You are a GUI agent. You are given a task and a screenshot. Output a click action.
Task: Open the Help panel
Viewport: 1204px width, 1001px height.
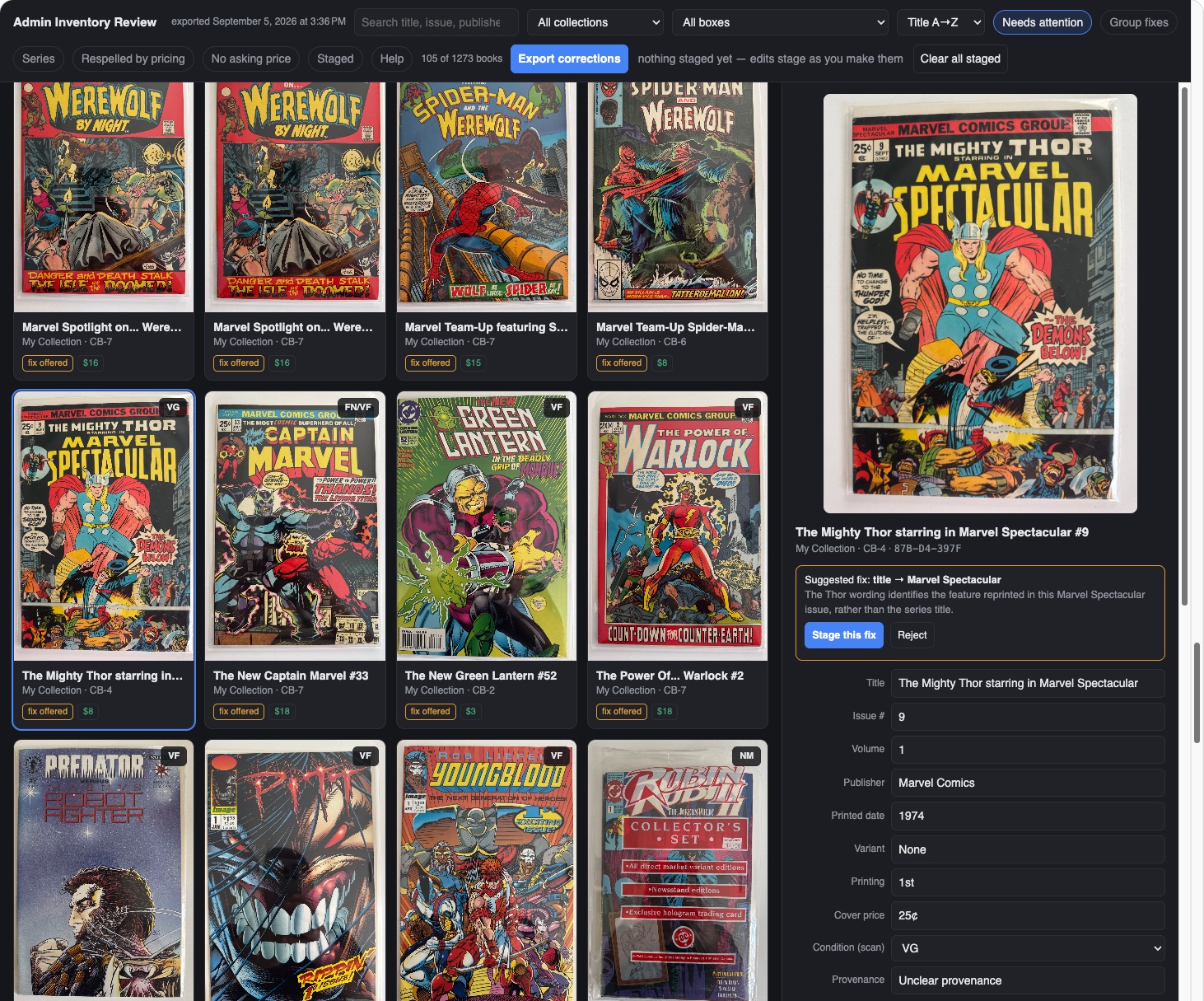[392, 58]
